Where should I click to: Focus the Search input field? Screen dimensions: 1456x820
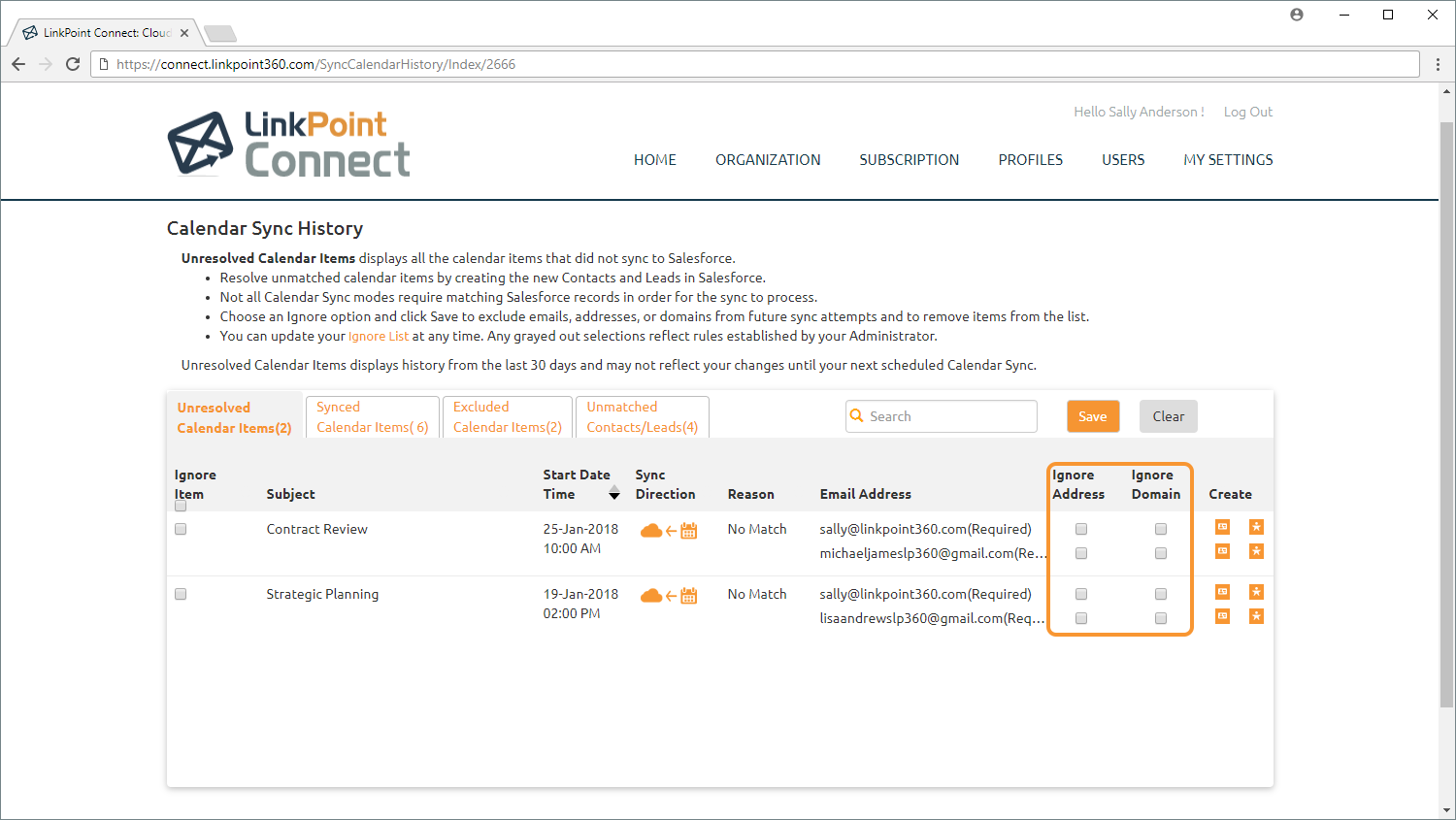pos(942,416)
